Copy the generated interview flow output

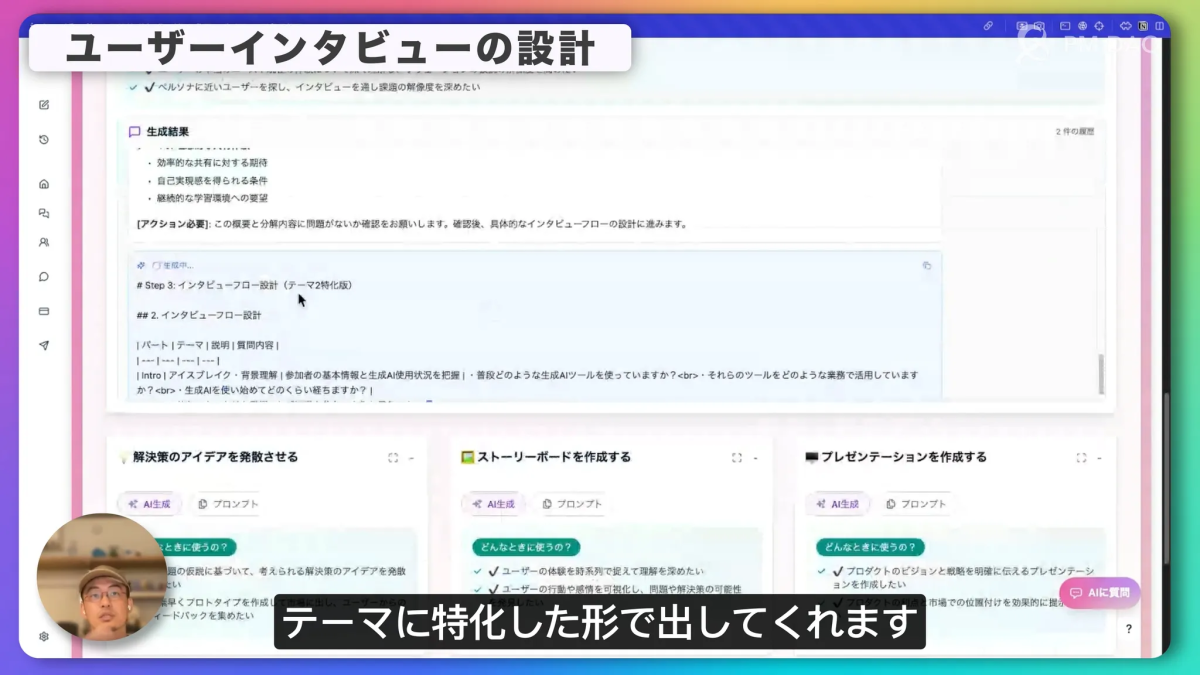pyautogui.click(x=927, y=265)
